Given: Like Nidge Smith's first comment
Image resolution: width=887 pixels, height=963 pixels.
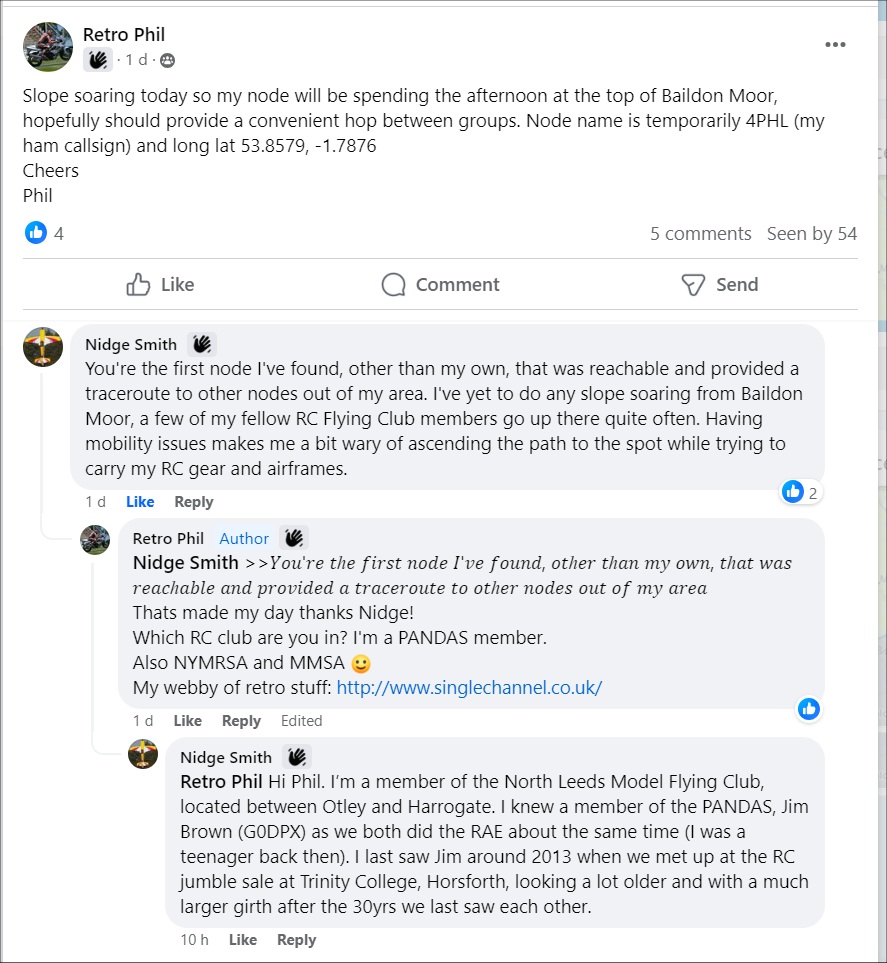Looking at the screenshot, I should tap(140, 502).
